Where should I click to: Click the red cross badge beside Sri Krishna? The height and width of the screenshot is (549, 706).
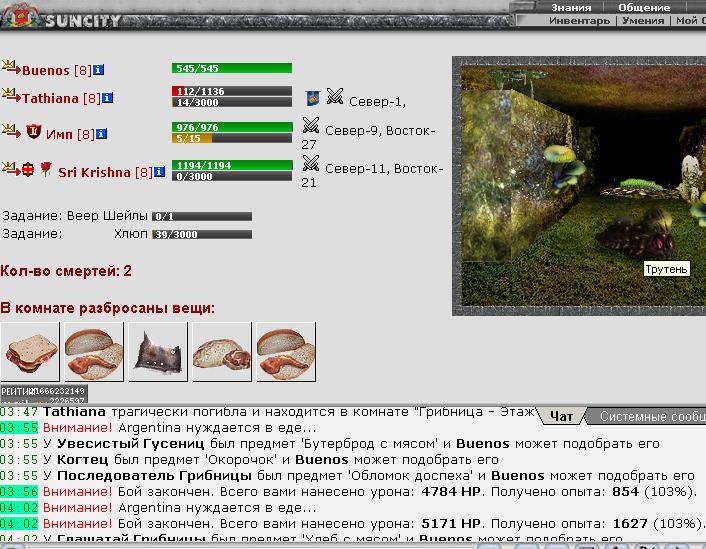click(28, 169)
